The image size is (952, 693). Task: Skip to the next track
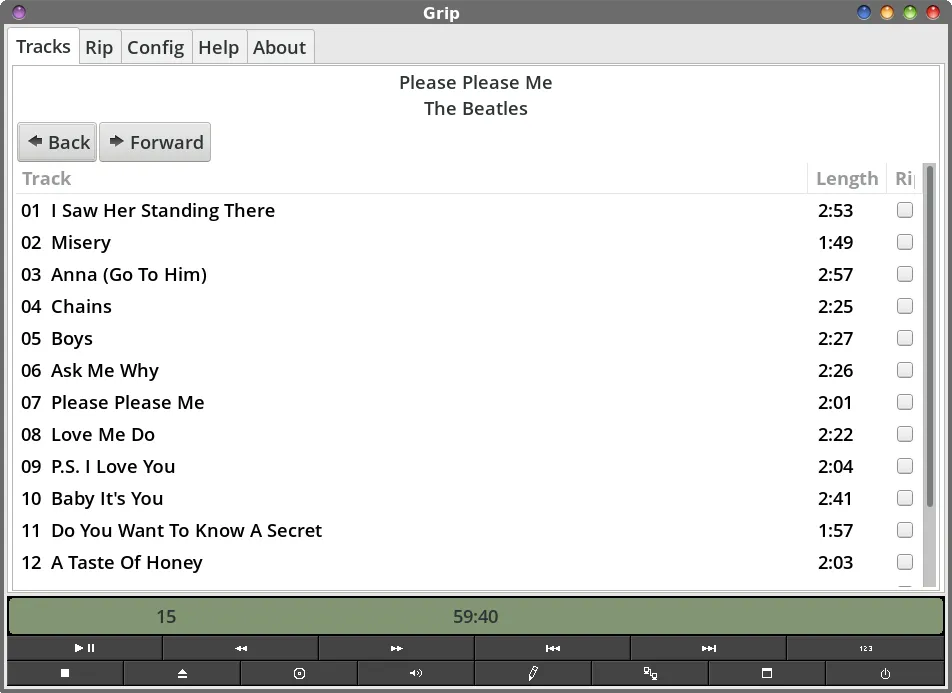(709, 648)
